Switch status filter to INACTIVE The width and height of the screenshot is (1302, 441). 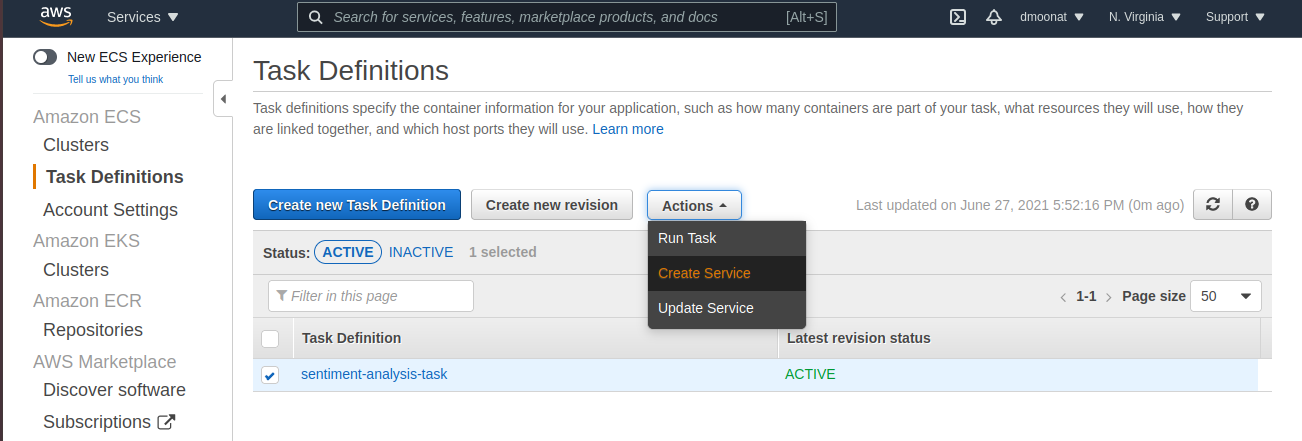(x=421, y=252)
